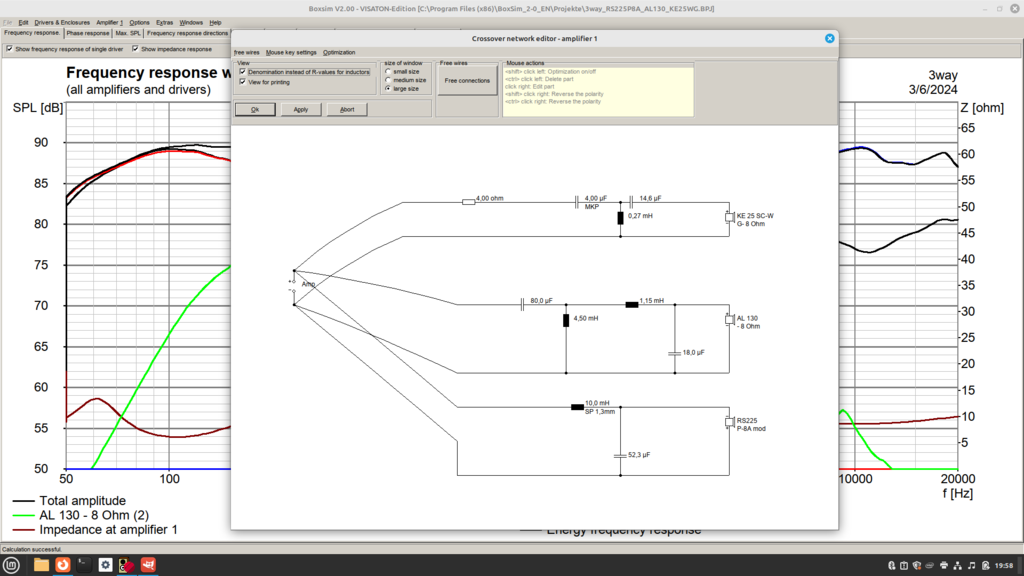
Task: Click the AL 130 driver symbol
Action: 729,321
